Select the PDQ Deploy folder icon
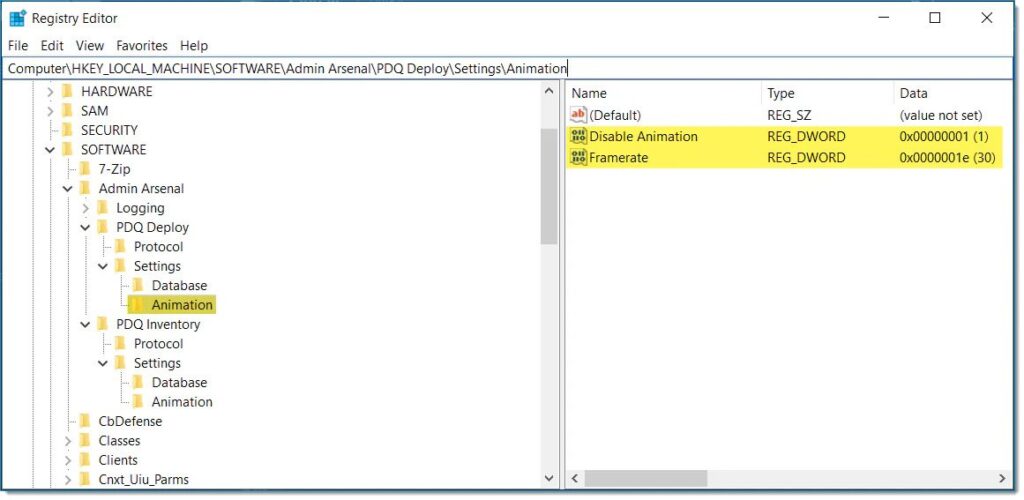1024x500 pixels. 103,227
